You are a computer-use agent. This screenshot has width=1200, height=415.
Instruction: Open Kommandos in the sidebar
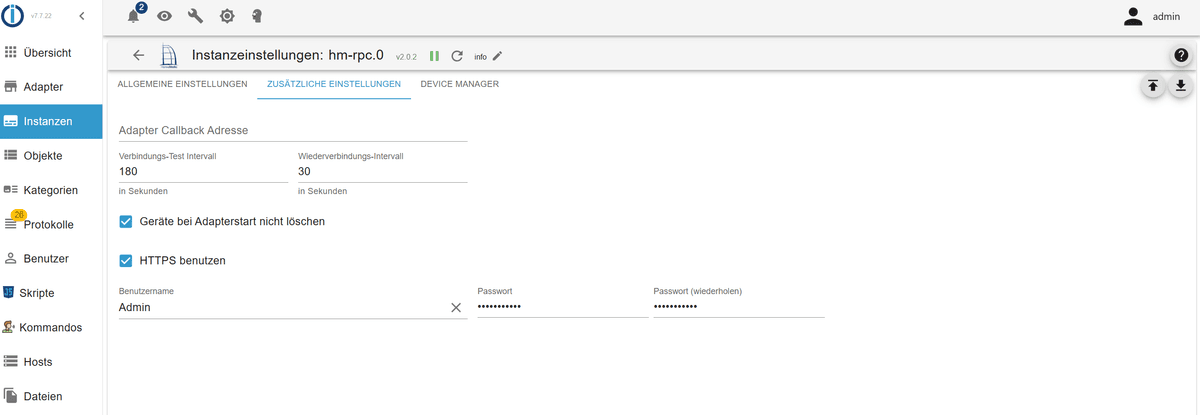point(51,327)
